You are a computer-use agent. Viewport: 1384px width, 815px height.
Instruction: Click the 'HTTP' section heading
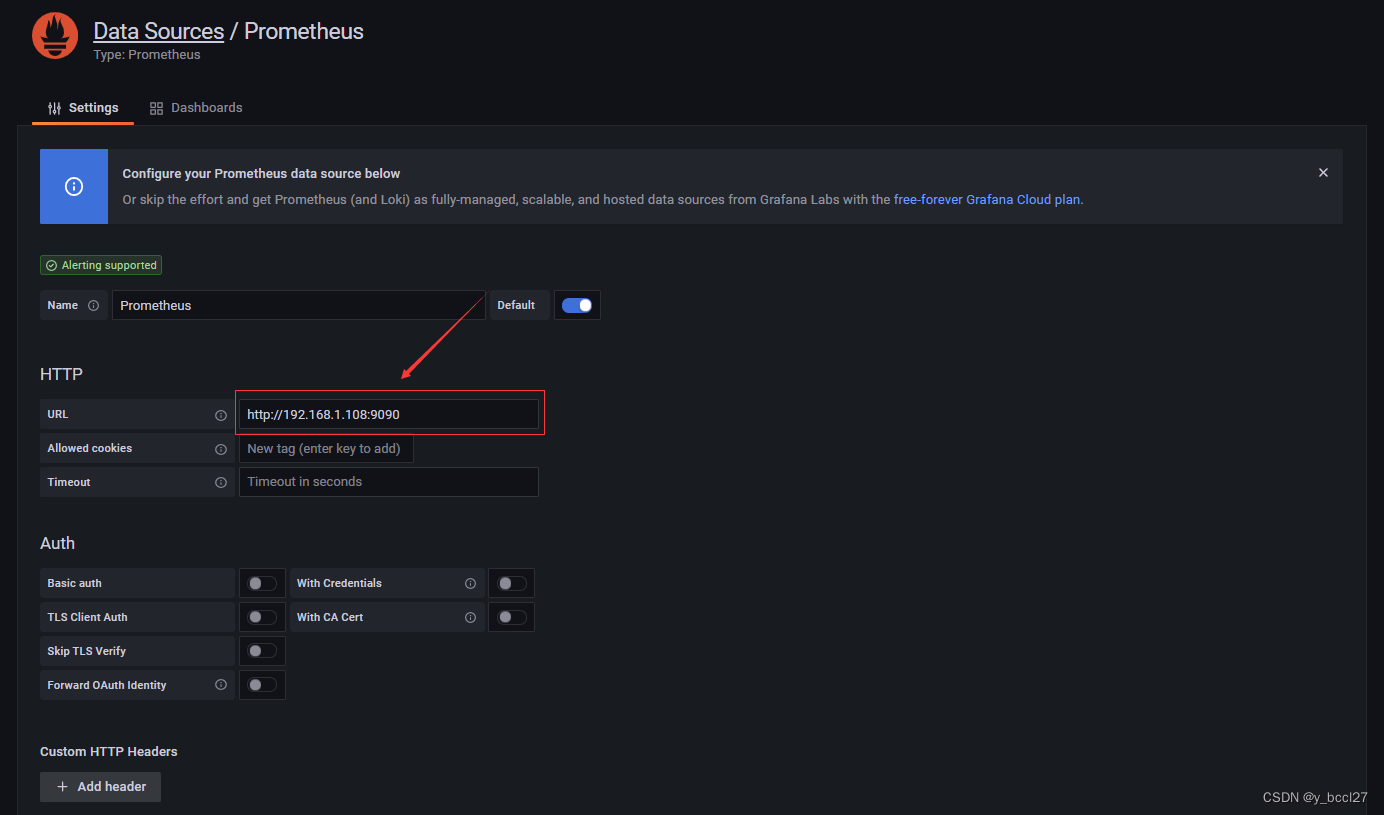[x=62, y=374]
